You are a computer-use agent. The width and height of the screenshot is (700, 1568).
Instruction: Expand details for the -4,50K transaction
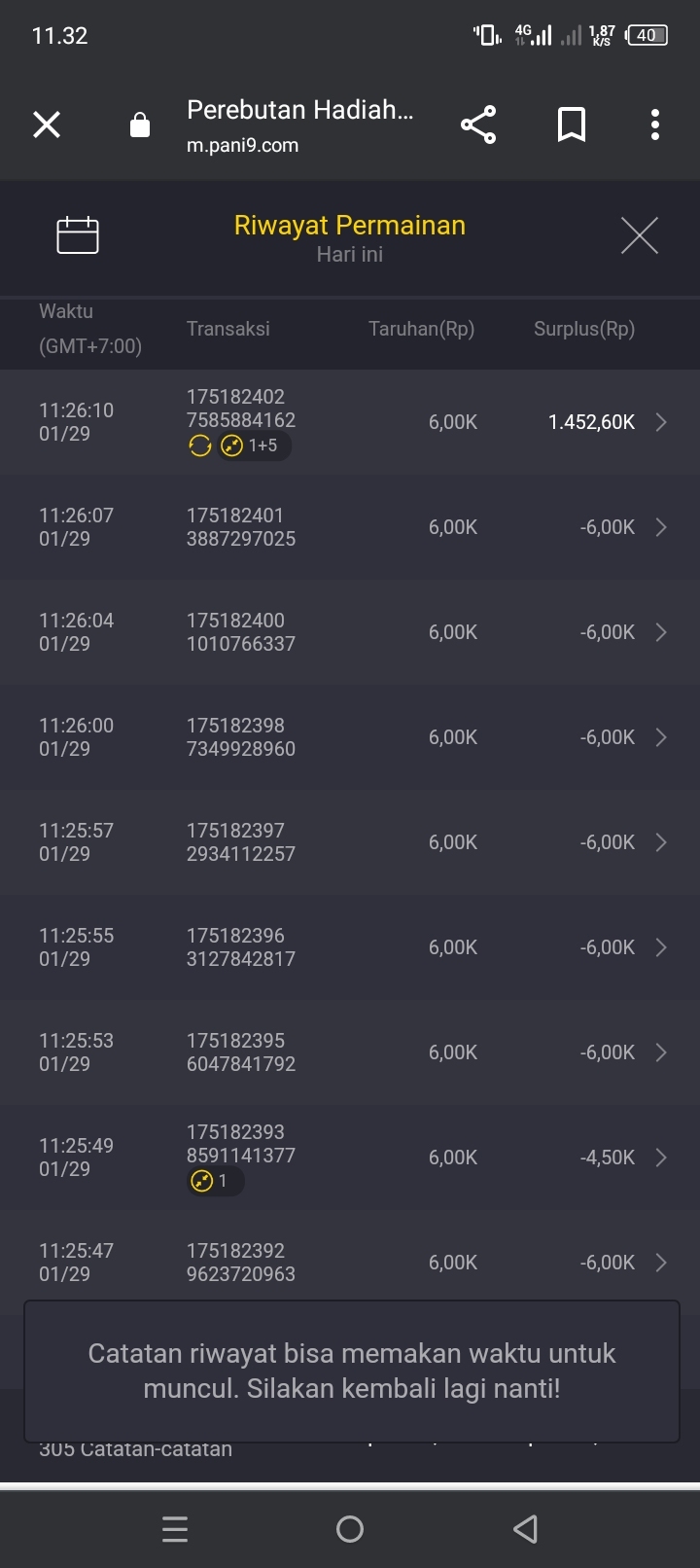tap(661, 1158)
